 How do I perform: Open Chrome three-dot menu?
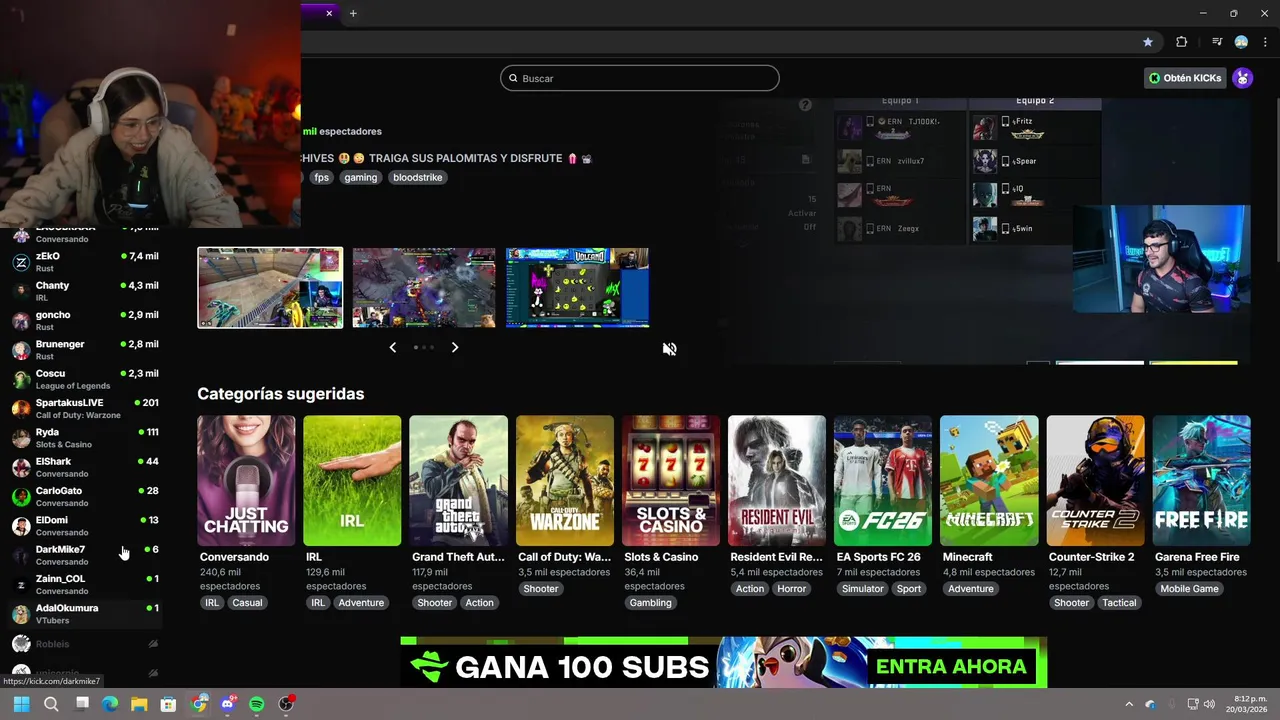(x=1265, y=42)
